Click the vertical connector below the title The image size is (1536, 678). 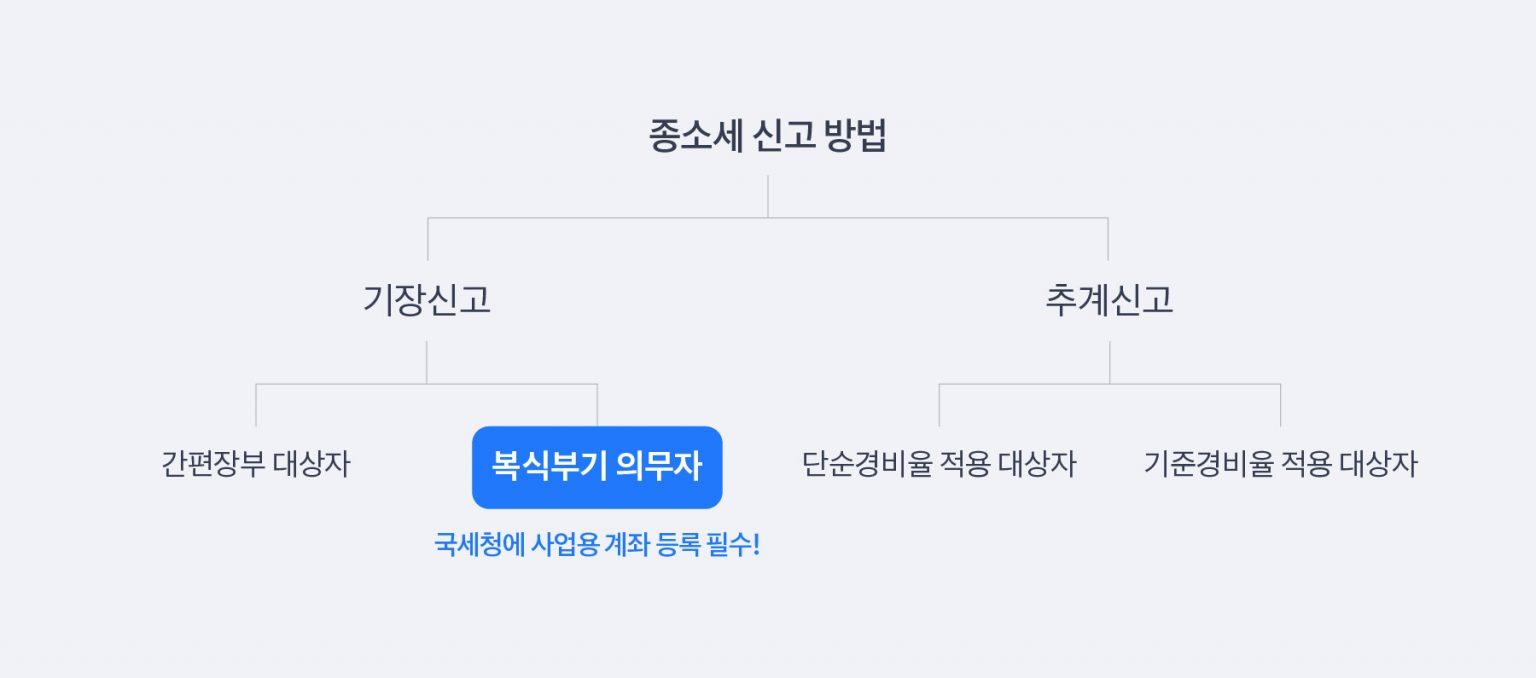768,196
